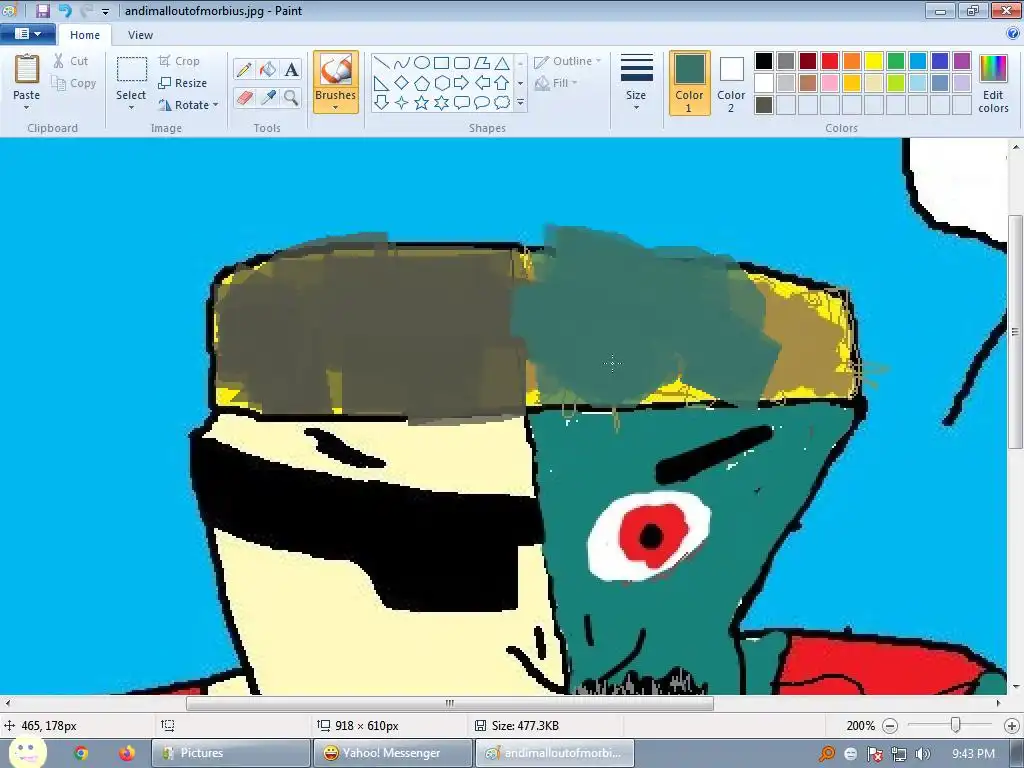Switch to Yahoo! Messenger taskbar button
The image size is (1024, 768).
(x=392, y=753)
